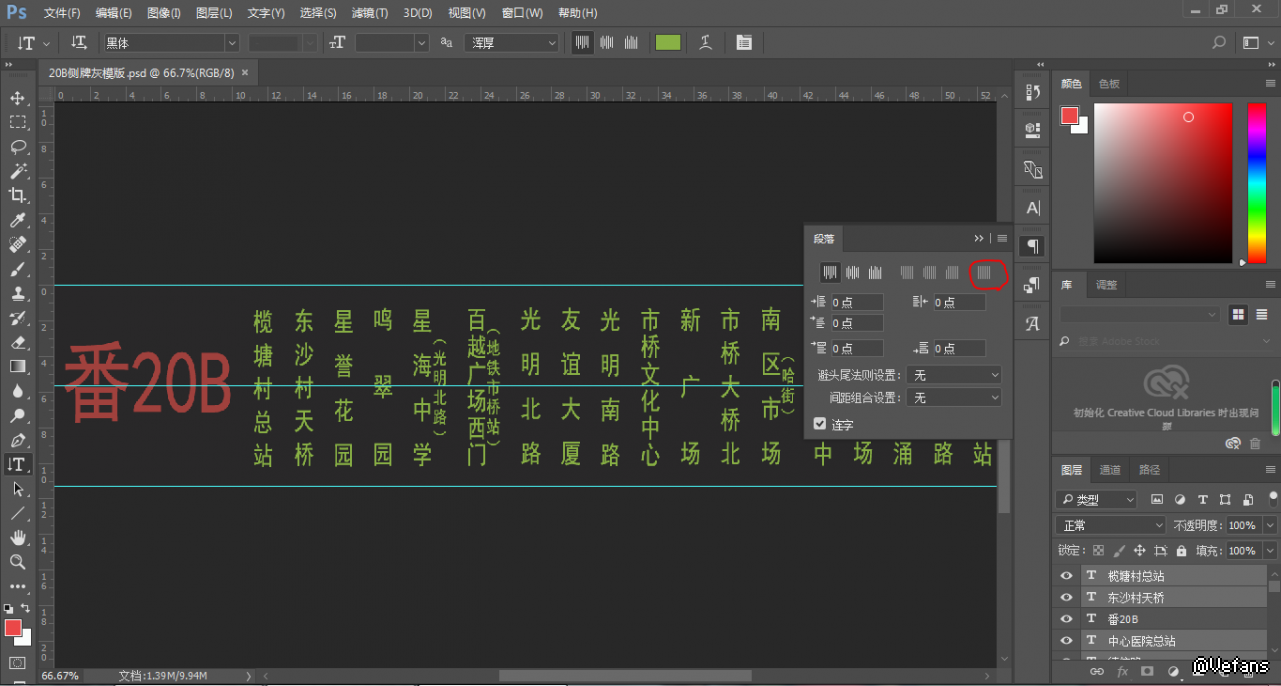Select the Hand tool

18,538
